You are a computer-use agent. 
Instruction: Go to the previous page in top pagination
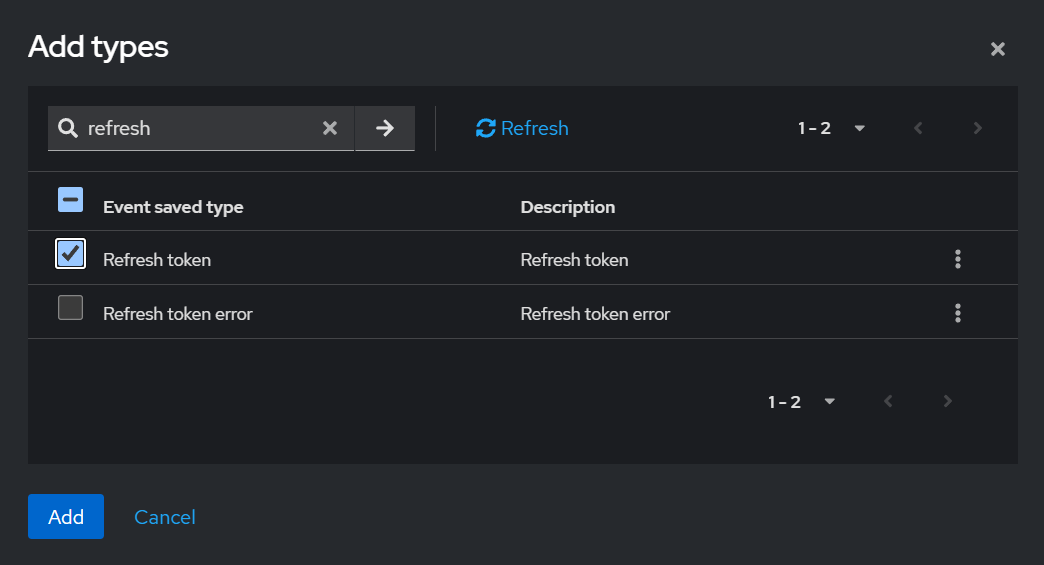[x=918, y=128]
